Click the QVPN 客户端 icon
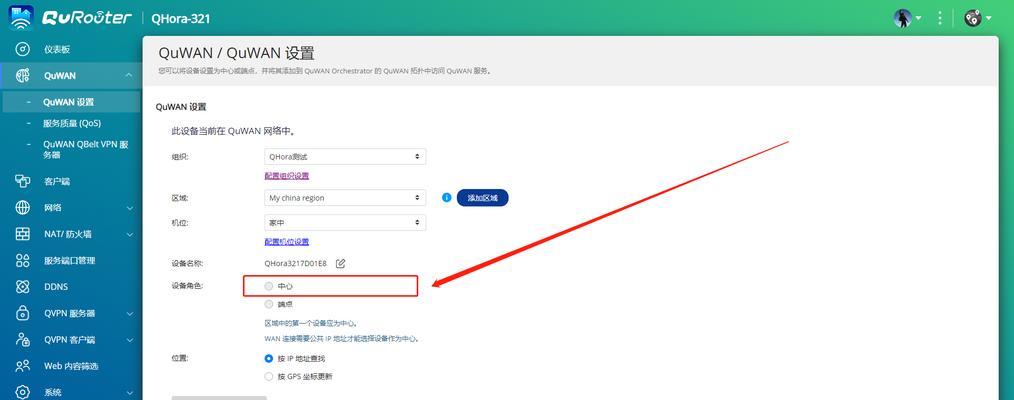This screenshot has height=400, width=1014. click(23, 339)
